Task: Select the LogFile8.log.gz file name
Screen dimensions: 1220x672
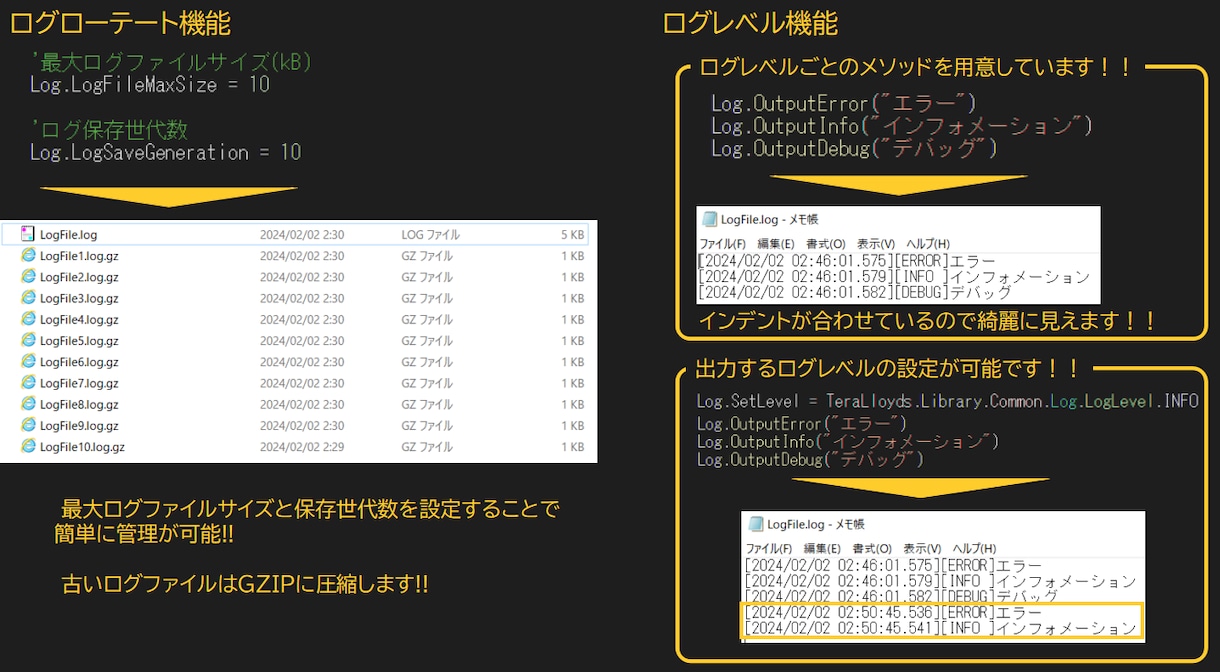Action: pos(79,405)
